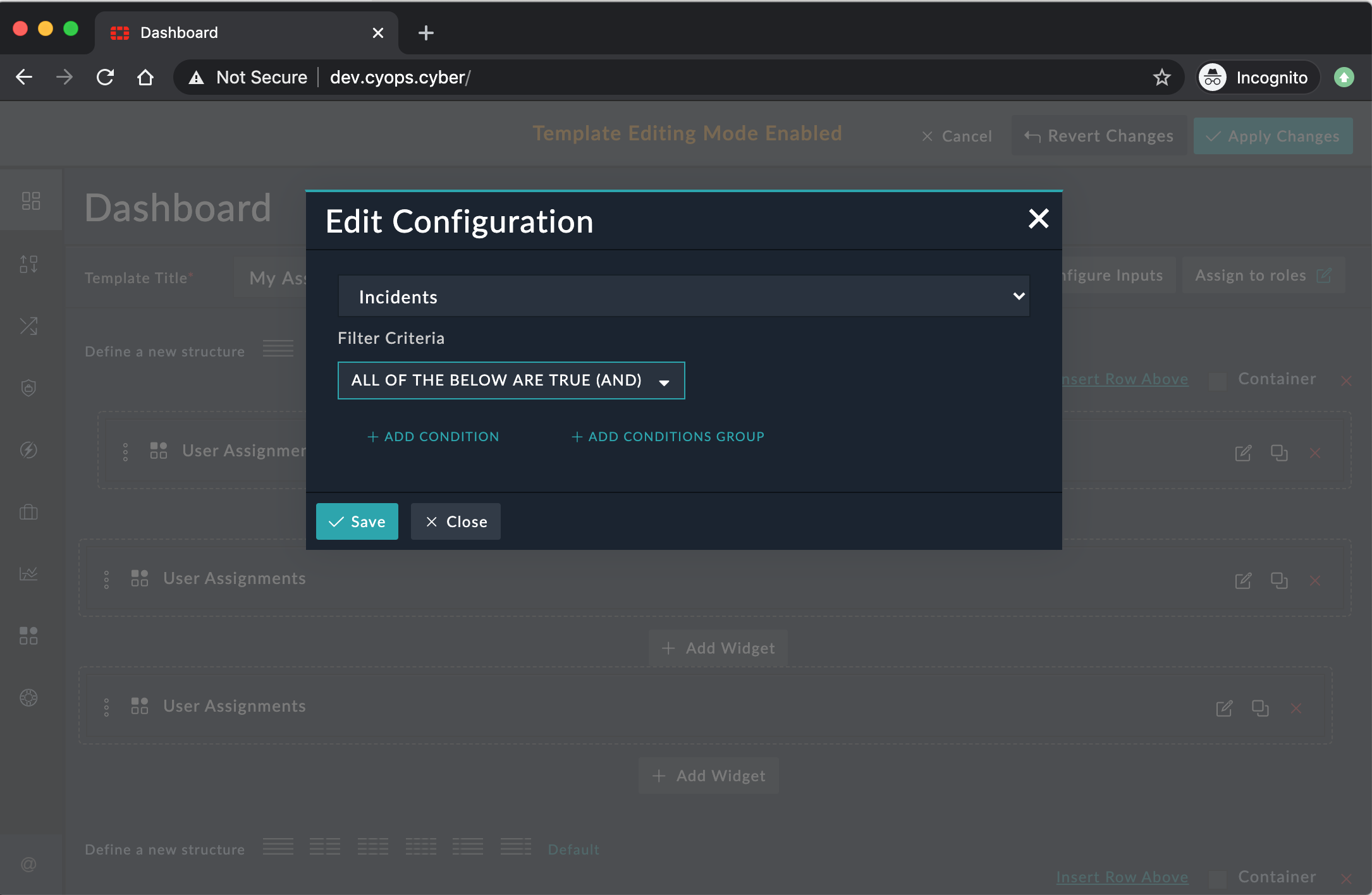Click duplicate icon on third User Assignments widget
Screen dimensions: 1372x895
point(1260,708)
